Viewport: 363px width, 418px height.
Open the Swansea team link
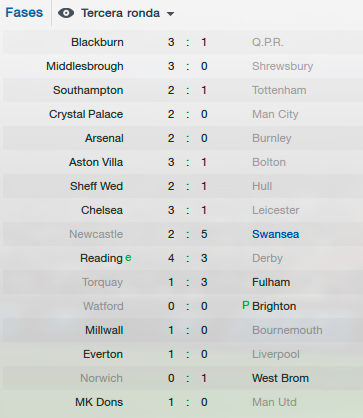pos(275,234)
